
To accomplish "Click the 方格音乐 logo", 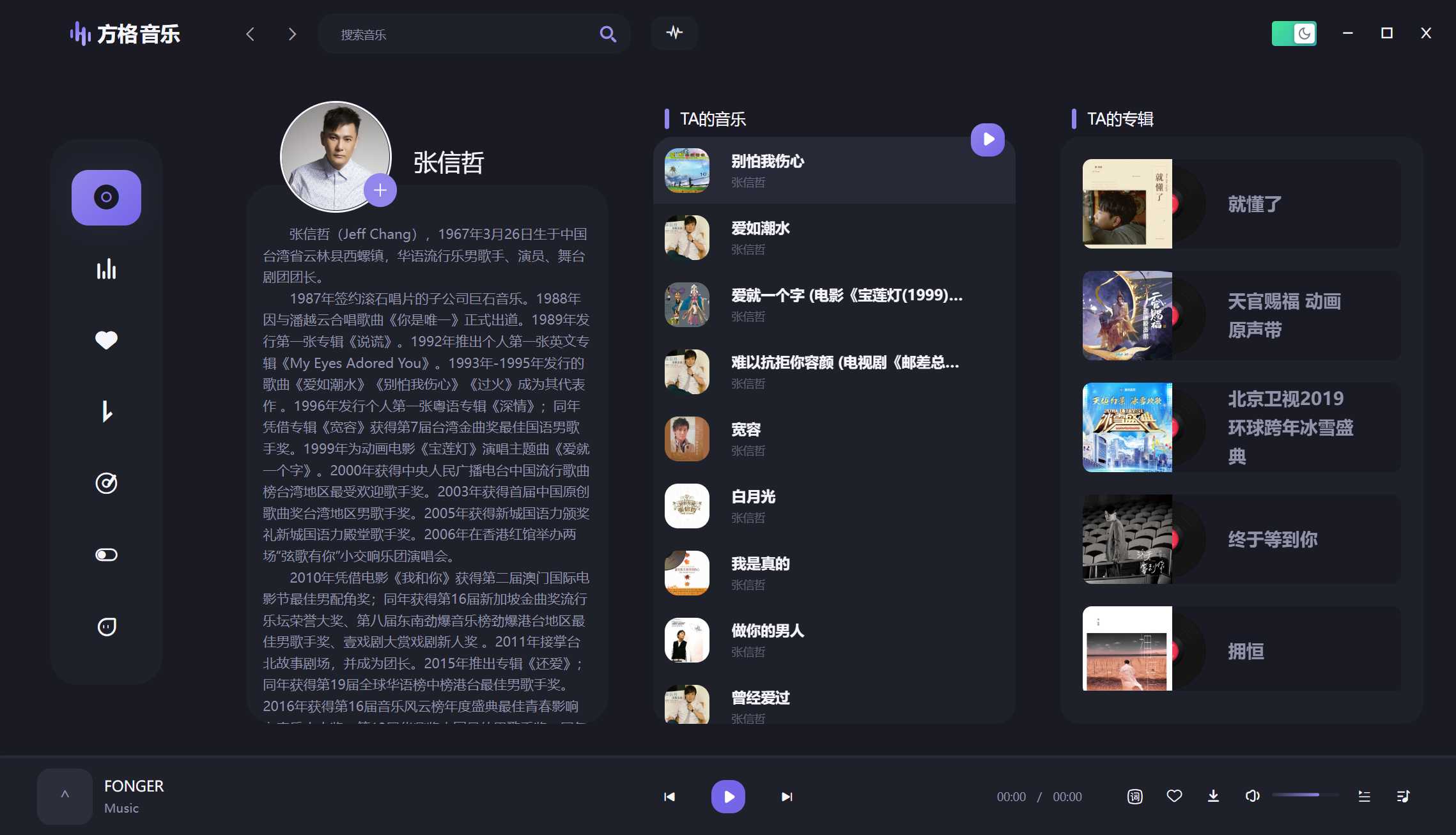I will 125,33.
